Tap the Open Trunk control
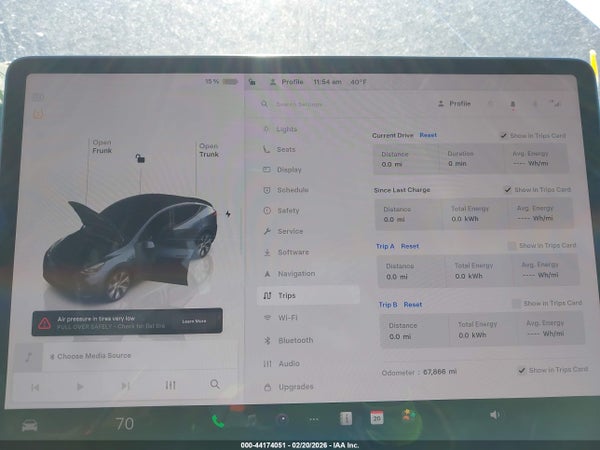 coord(209,150)
